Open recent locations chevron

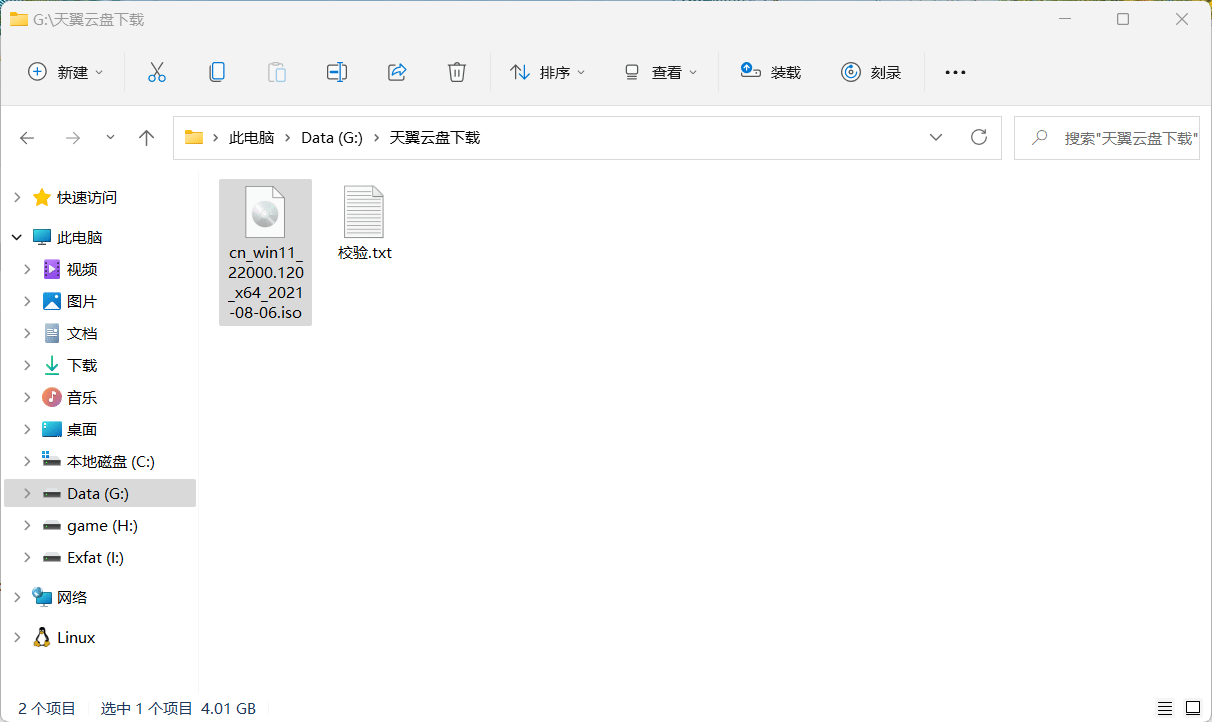[x=110, y=138]
